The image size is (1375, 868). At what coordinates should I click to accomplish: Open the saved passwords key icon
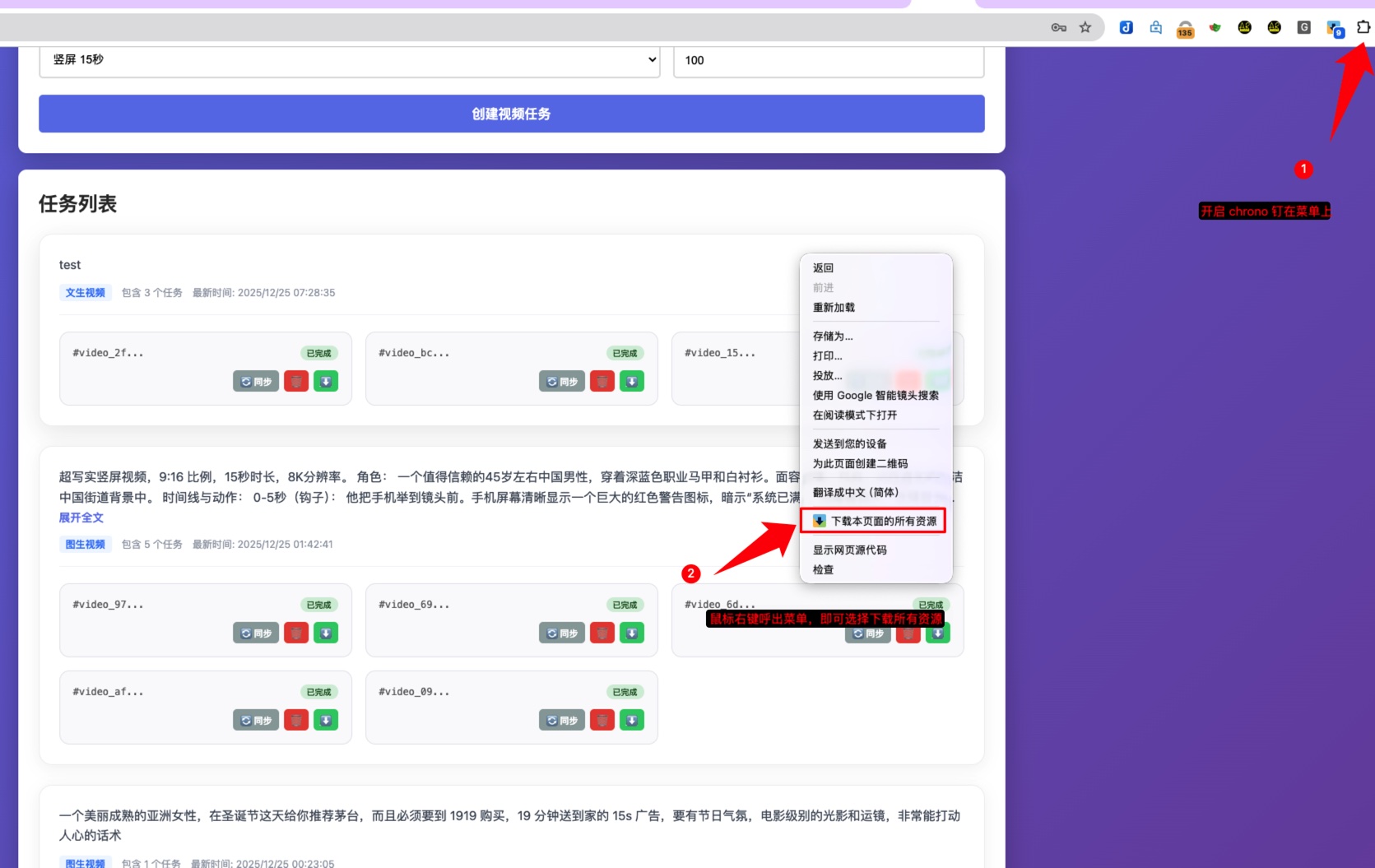pos(1058,27)
